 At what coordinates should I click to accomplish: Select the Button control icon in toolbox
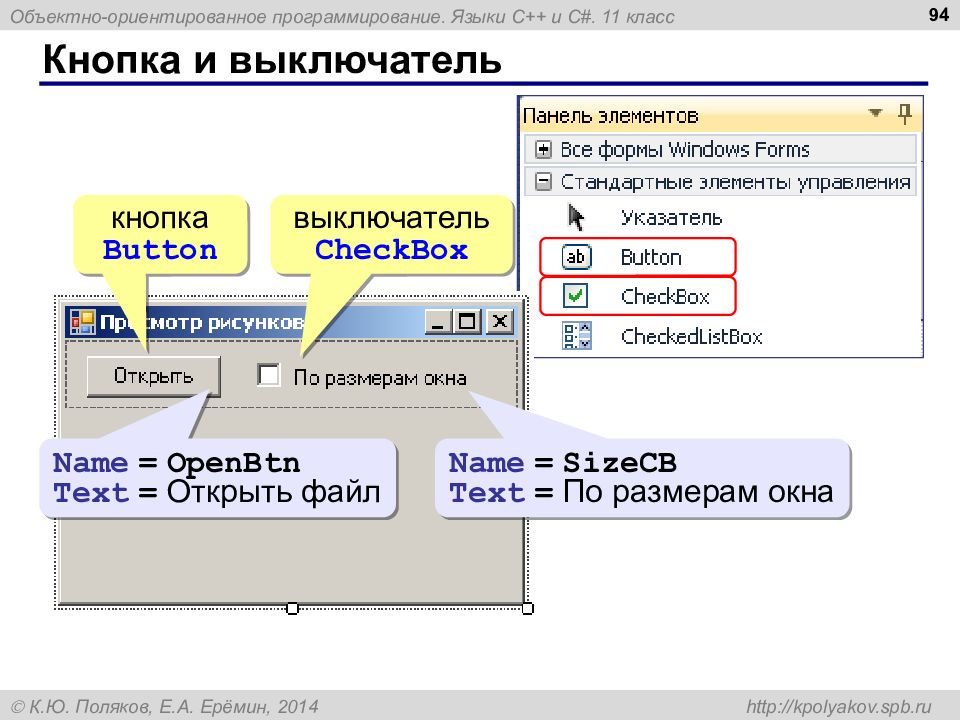click(576, 257)
